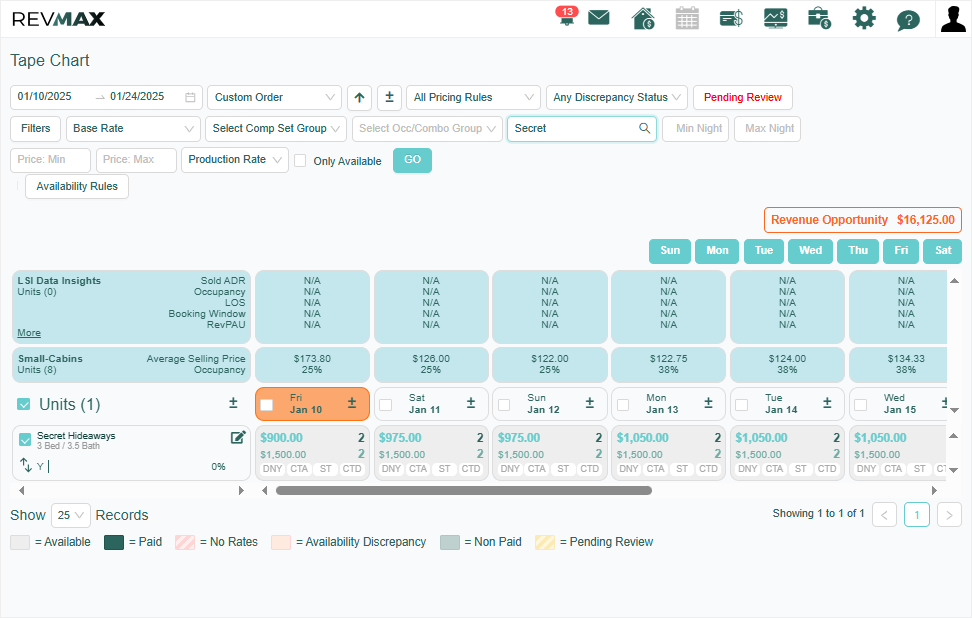
Task: Open the revenue monitor chart icon
Action: coord(775,18)
